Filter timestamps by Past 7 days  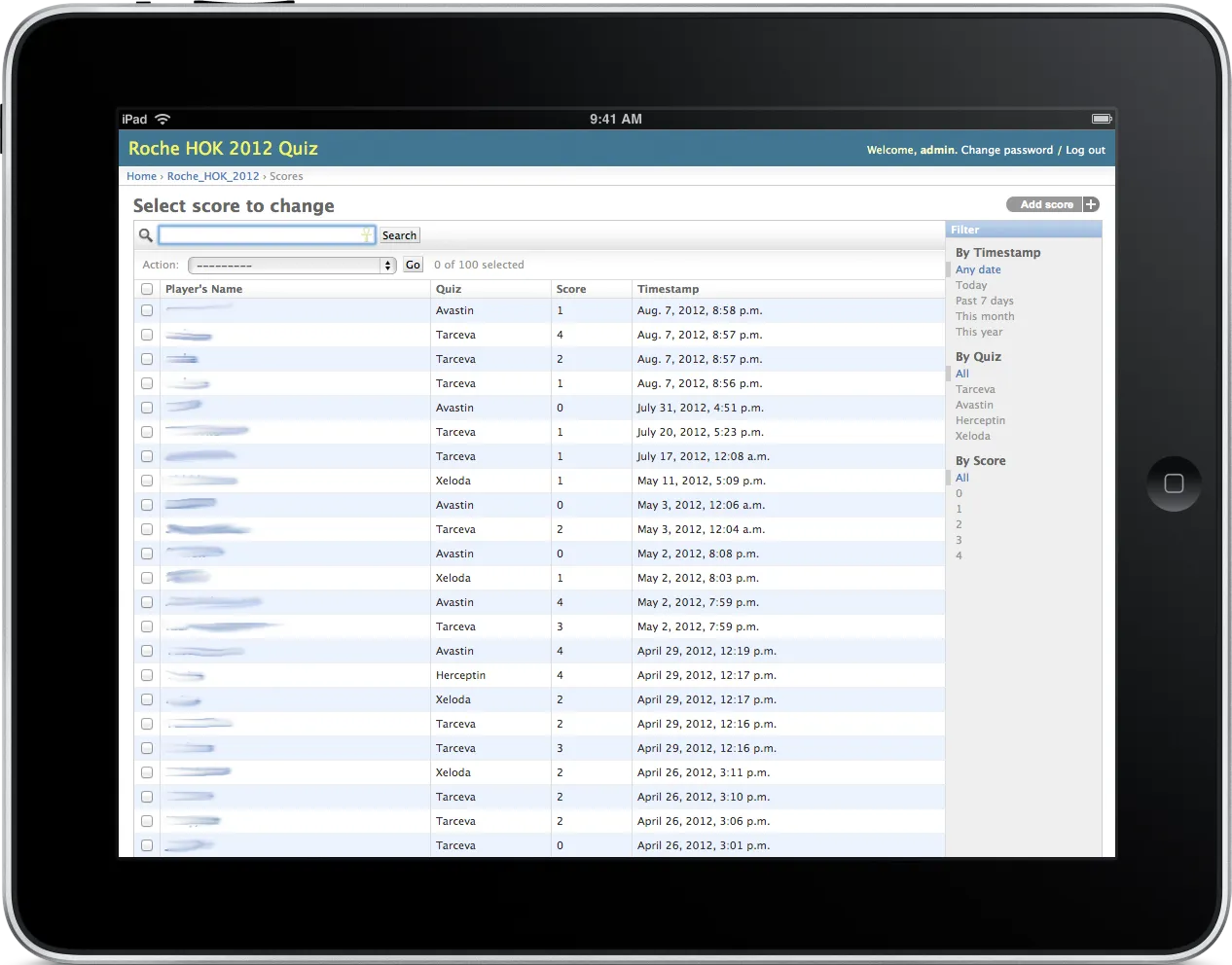(984, 301)
